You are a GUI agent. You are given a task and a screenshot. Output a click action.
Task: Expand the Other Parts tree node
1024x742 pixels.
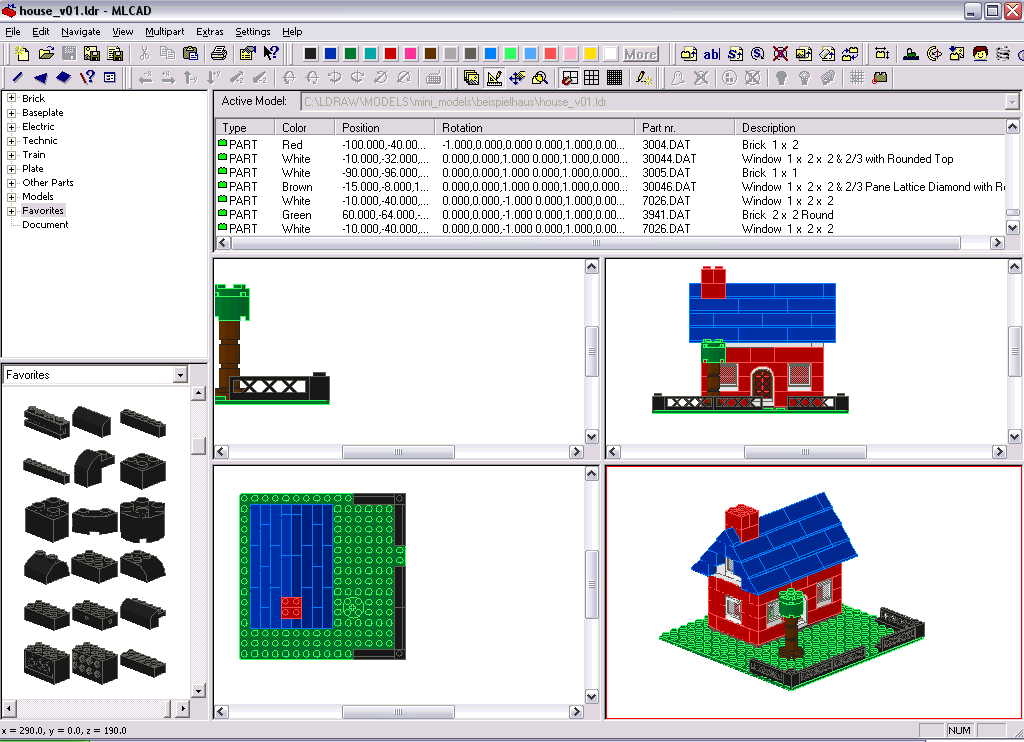(11, 183)
